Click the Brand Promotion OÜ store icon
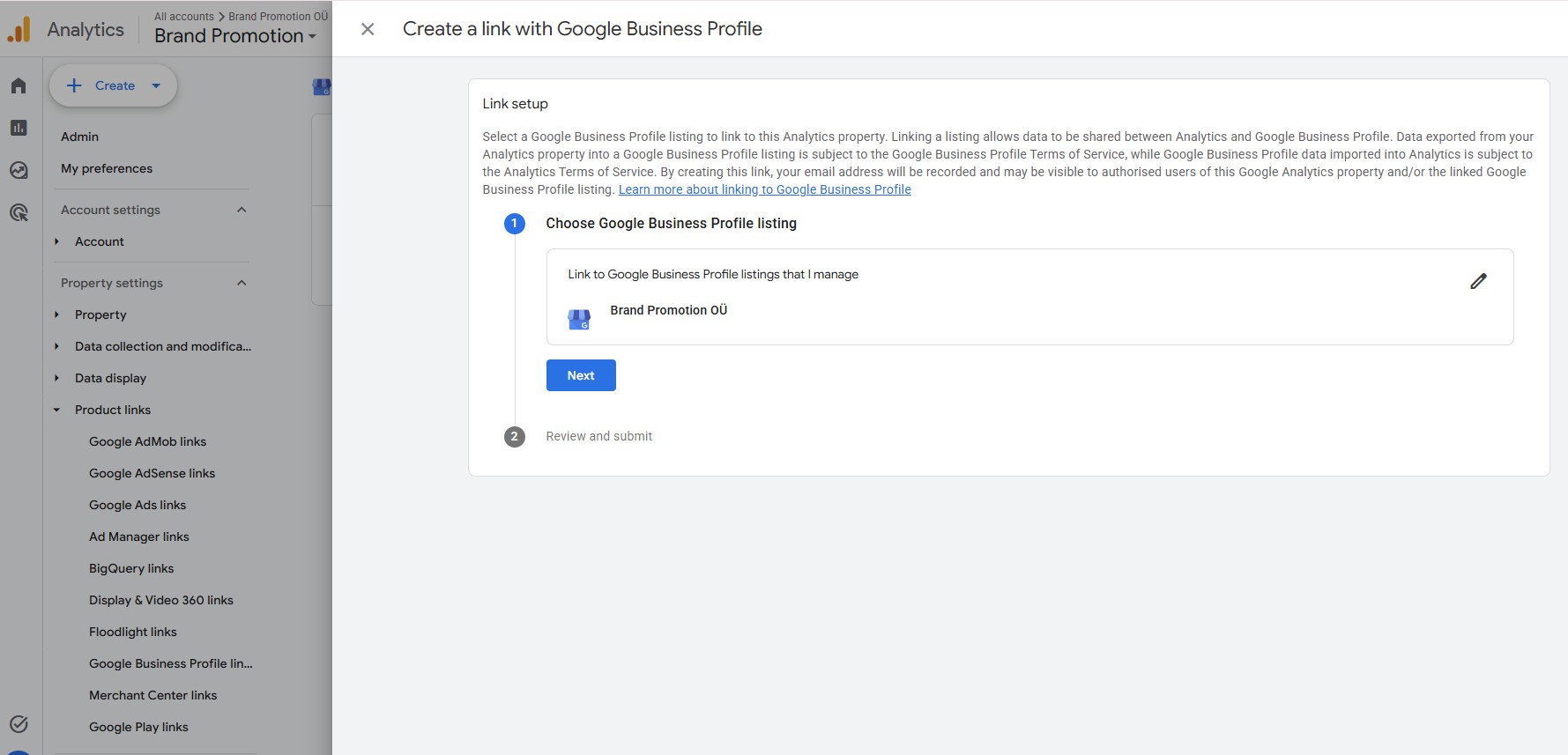The width and height of the screenshot is (1568, 755). (x=579, y=319)
